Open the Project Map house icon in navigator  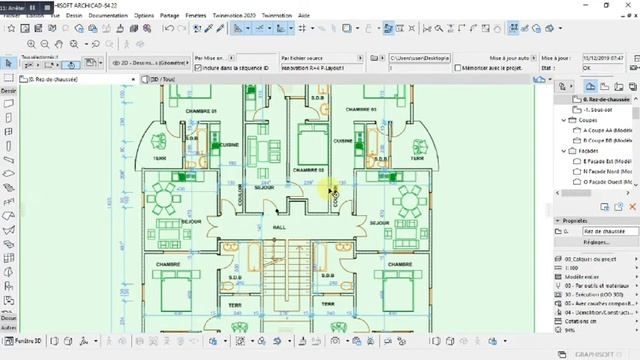point(590,86)
